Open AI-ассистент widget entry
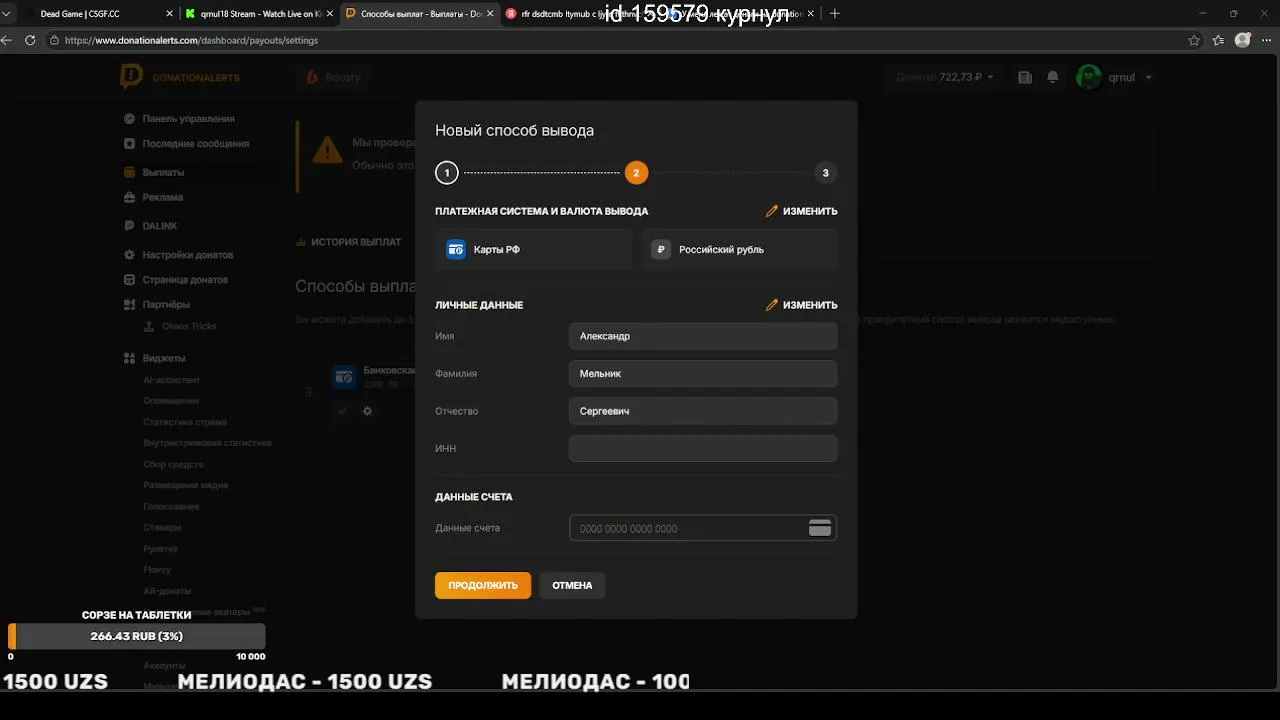This screenshot has height=720, width=1280. point(171,379)
